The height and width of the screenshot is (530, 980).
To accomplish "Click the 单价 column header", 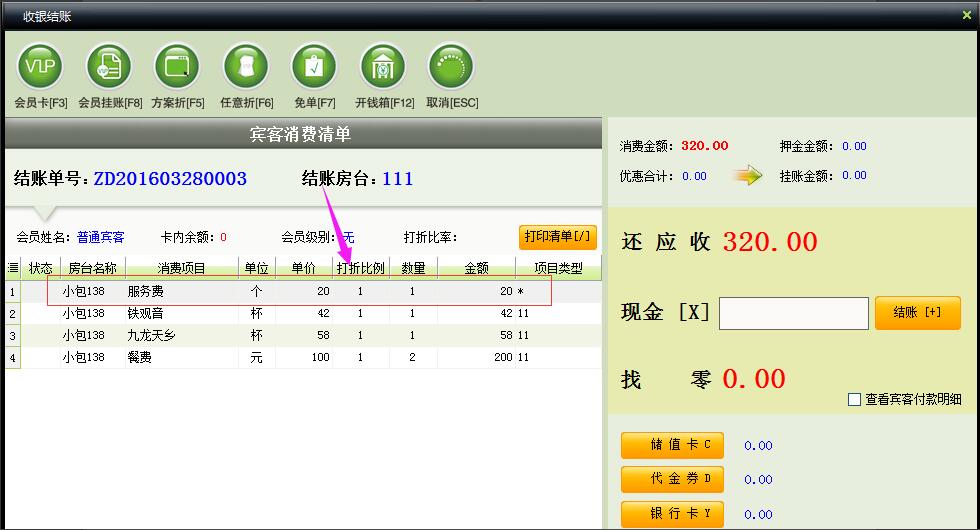I will coord(304,268).
